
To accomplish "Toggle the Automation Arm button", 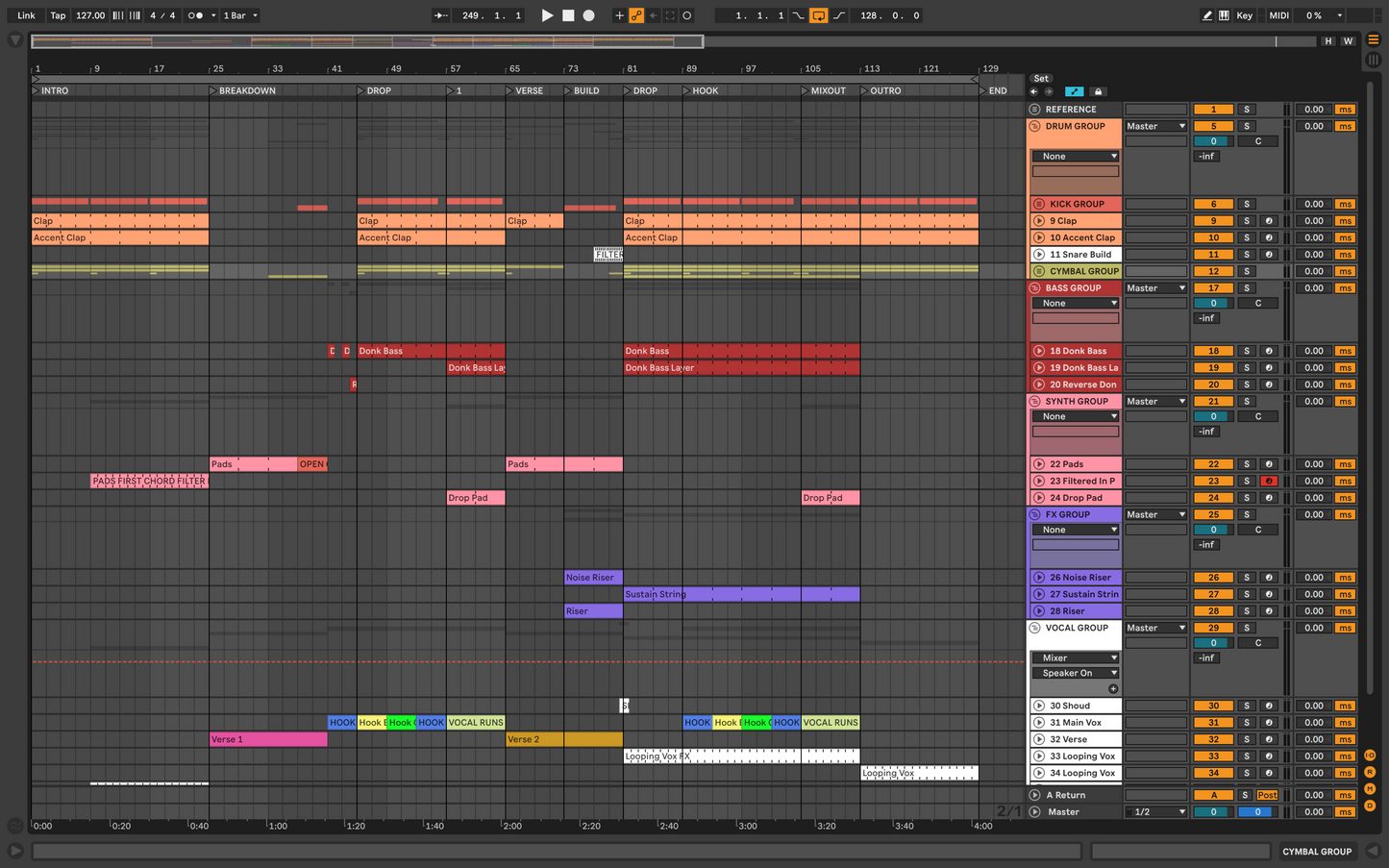I will (x=636, y=15).
